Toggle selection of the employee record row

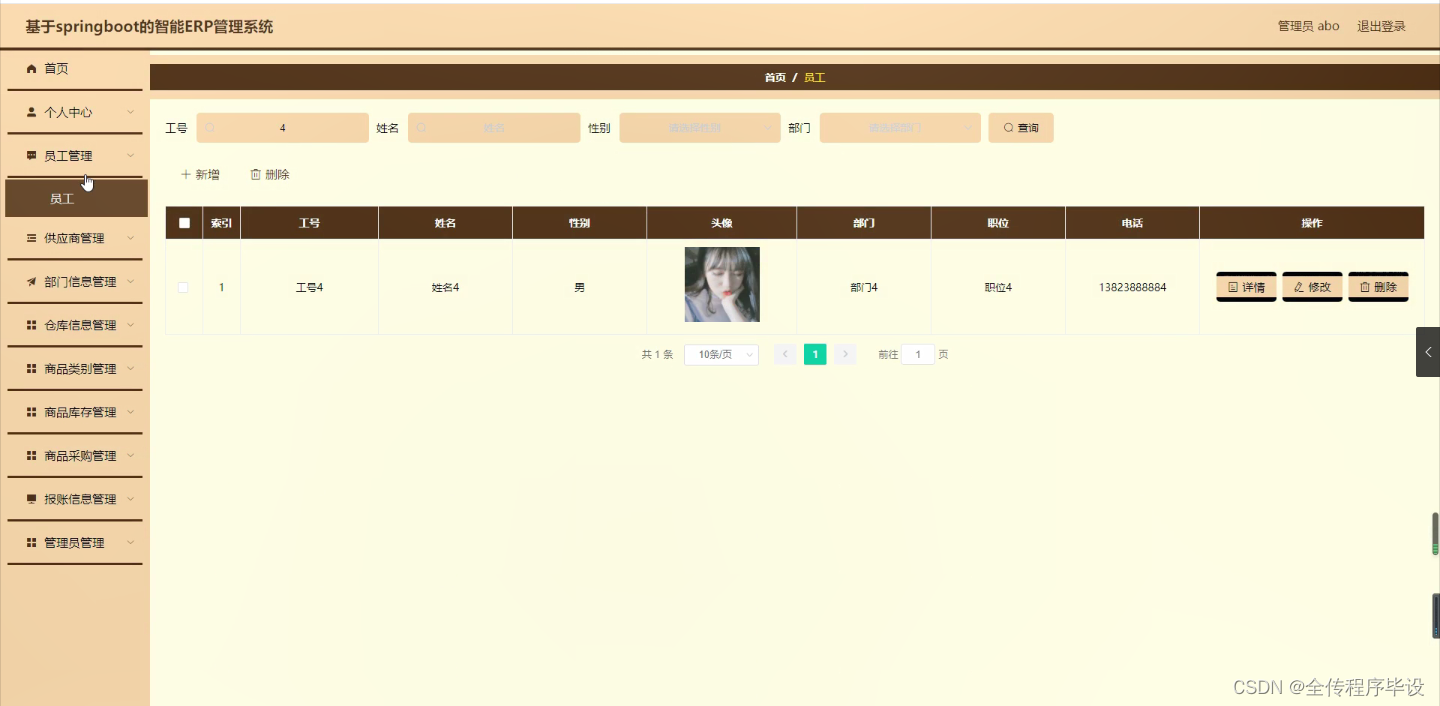tap(183, 287)
